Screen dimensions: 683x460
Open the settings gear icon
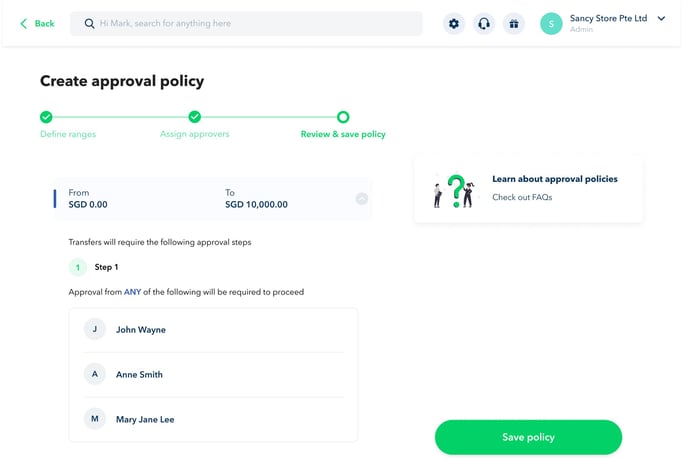[x=454, y=23]
